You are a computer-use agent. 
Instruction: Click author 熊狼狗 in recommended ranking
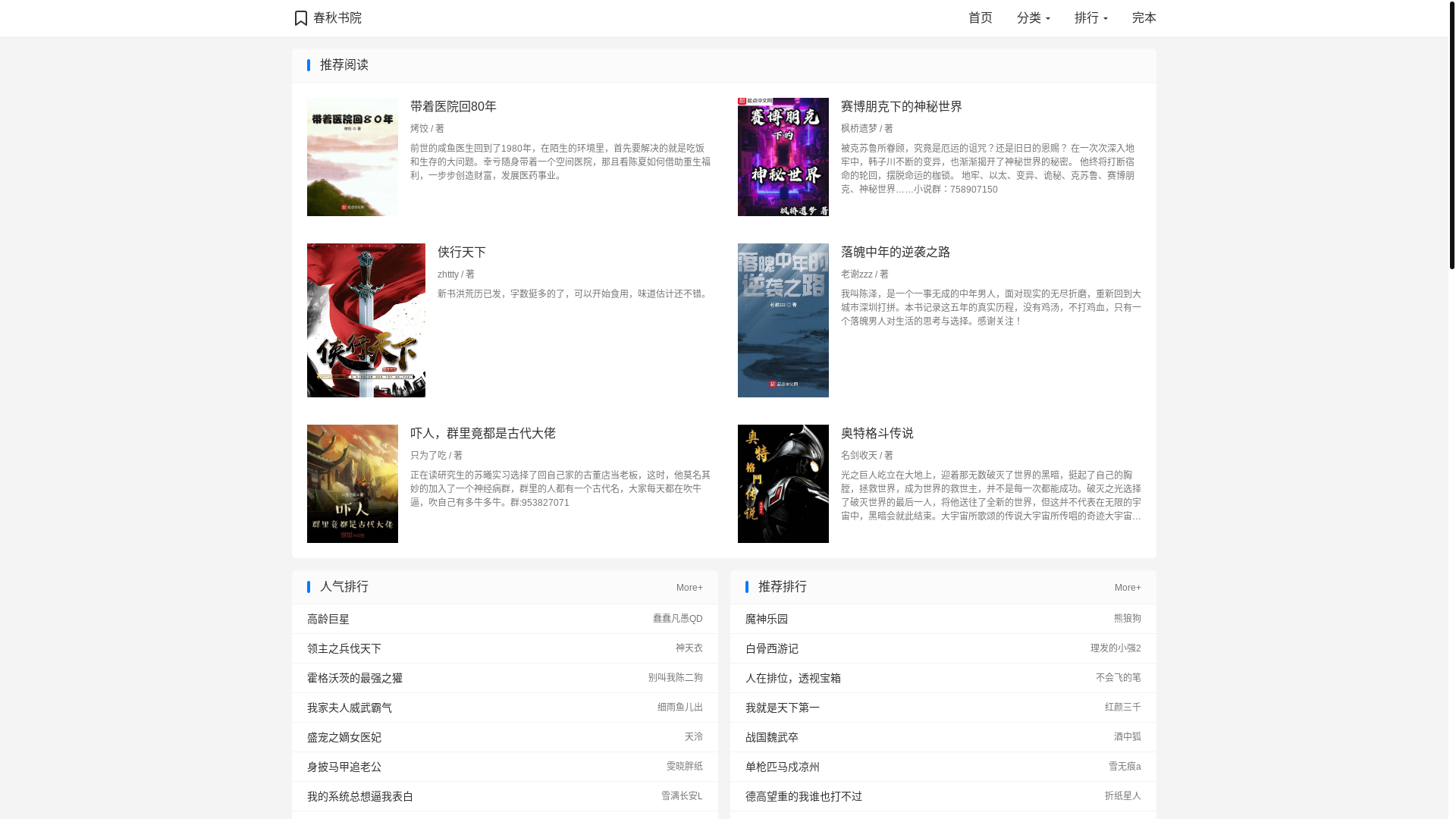[x=1128, y=619]
